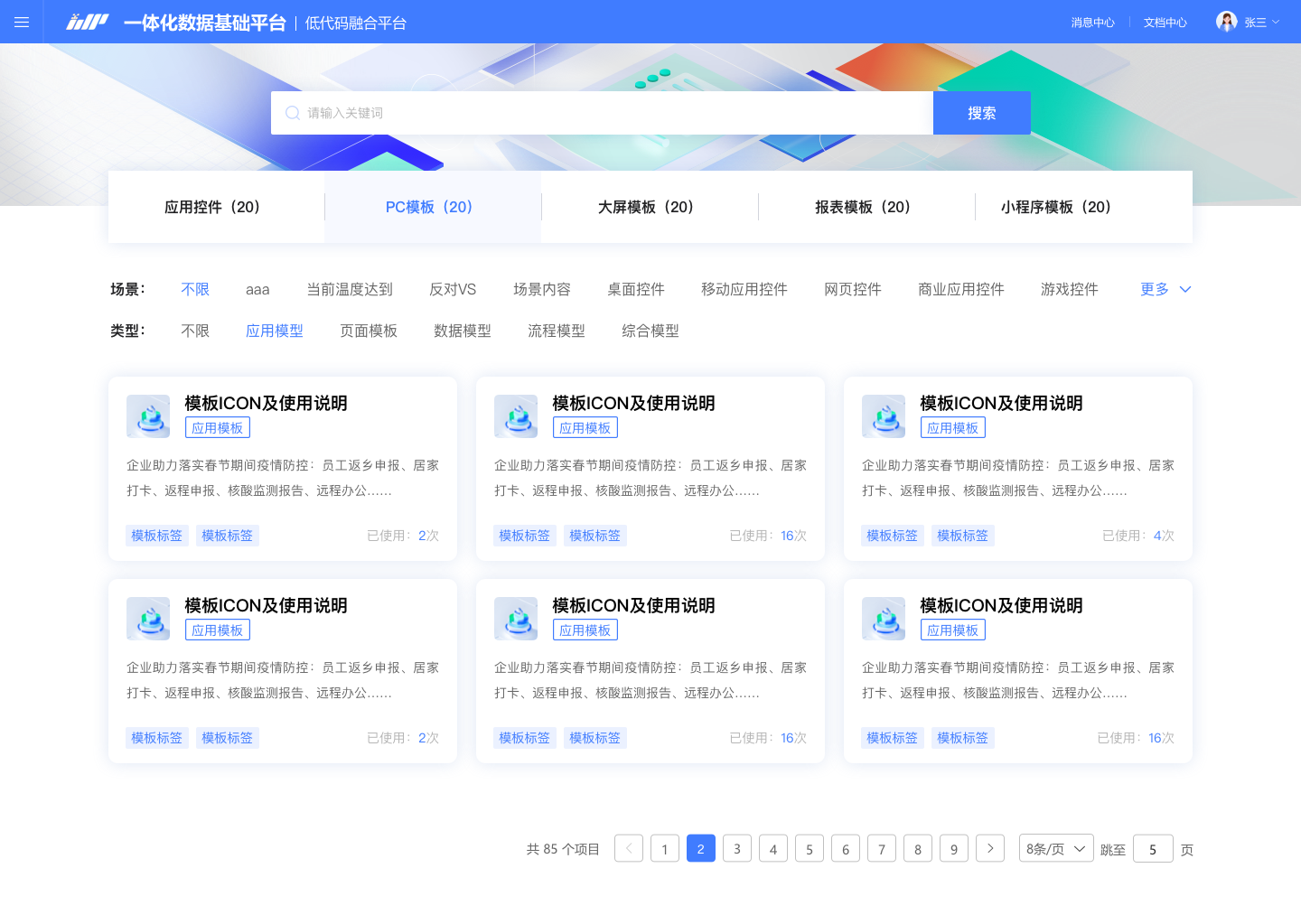The width and height of the screenshot is (1301, 924).
Task: Click the template icon on the first card
Action: (147, 416)
